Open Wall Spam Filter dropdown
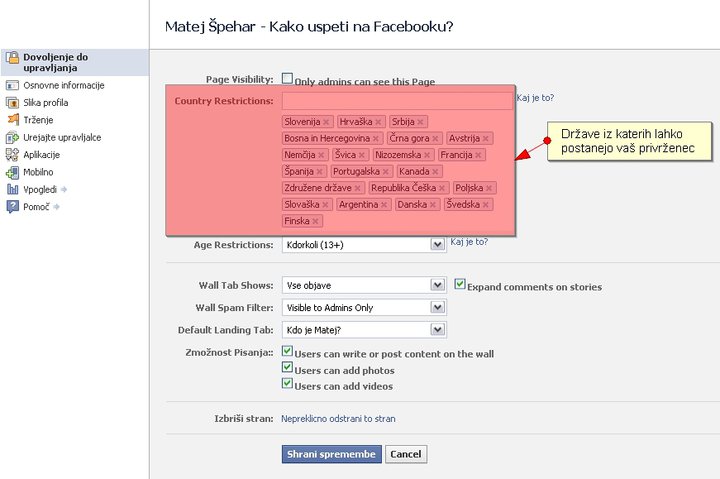 coord(364,307)
